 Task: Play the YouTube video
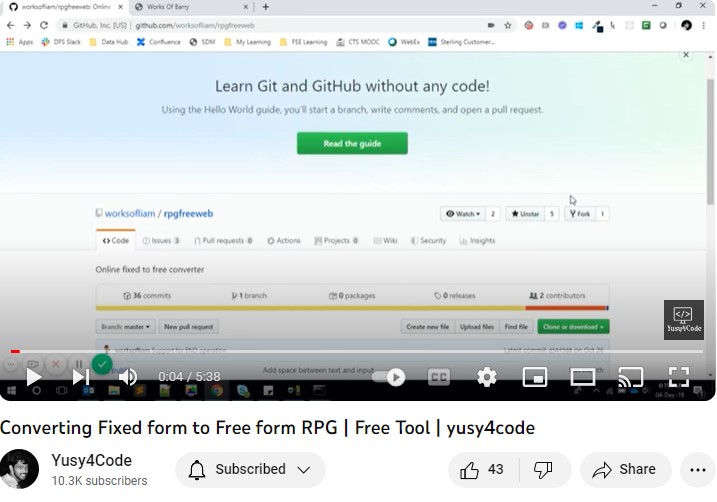click(34, 377)
